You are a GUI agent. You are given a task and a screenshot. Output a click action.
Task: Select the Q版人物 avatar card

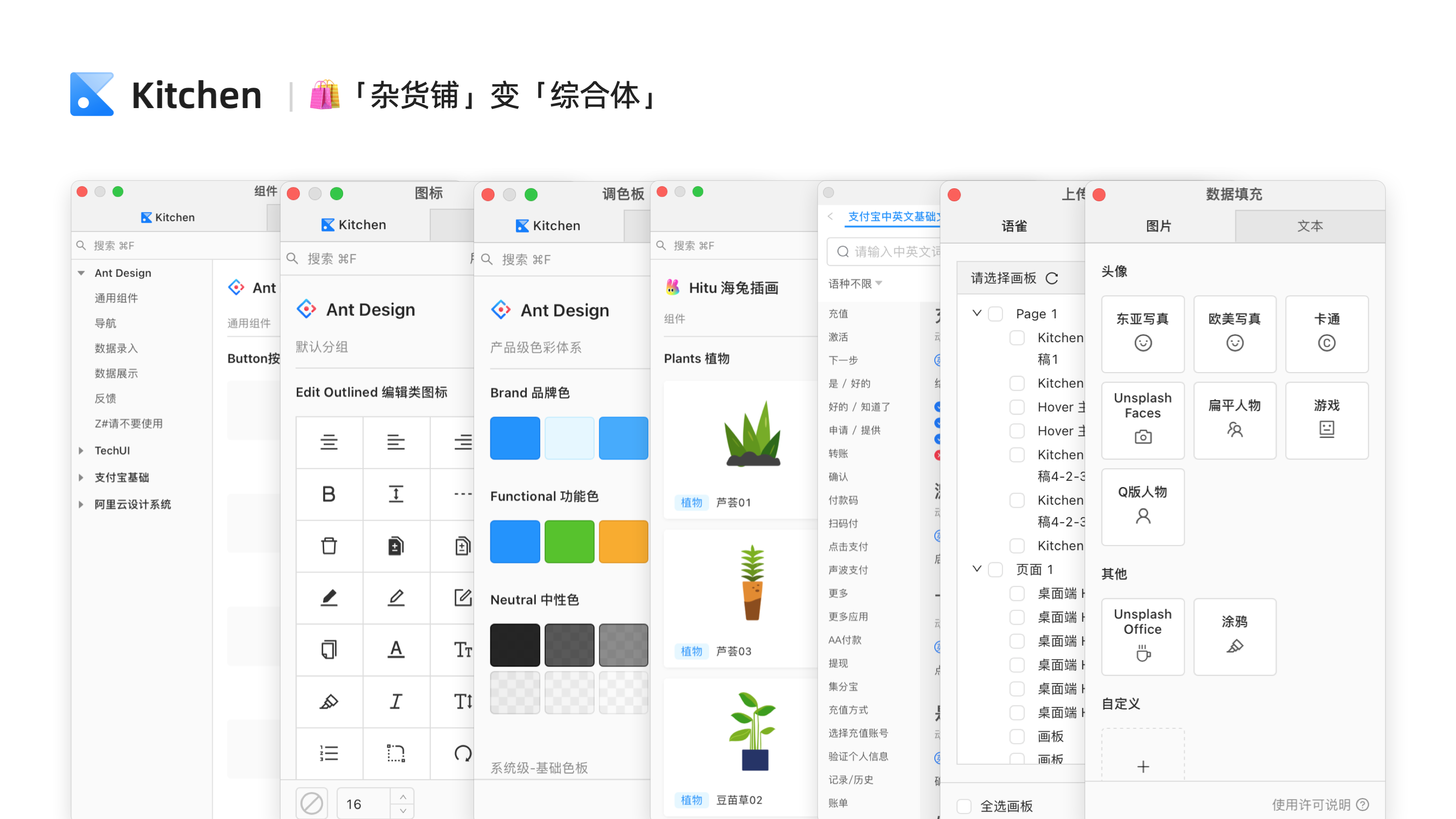1142,507
